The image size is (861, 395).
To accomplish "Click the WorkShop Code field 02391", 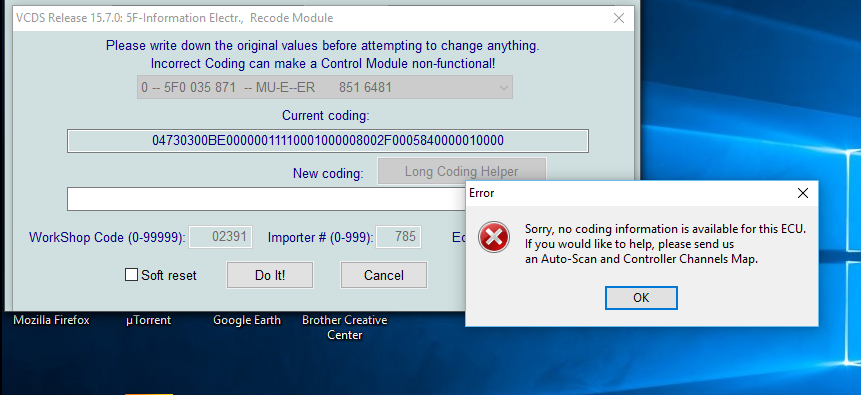I will 221,237.
